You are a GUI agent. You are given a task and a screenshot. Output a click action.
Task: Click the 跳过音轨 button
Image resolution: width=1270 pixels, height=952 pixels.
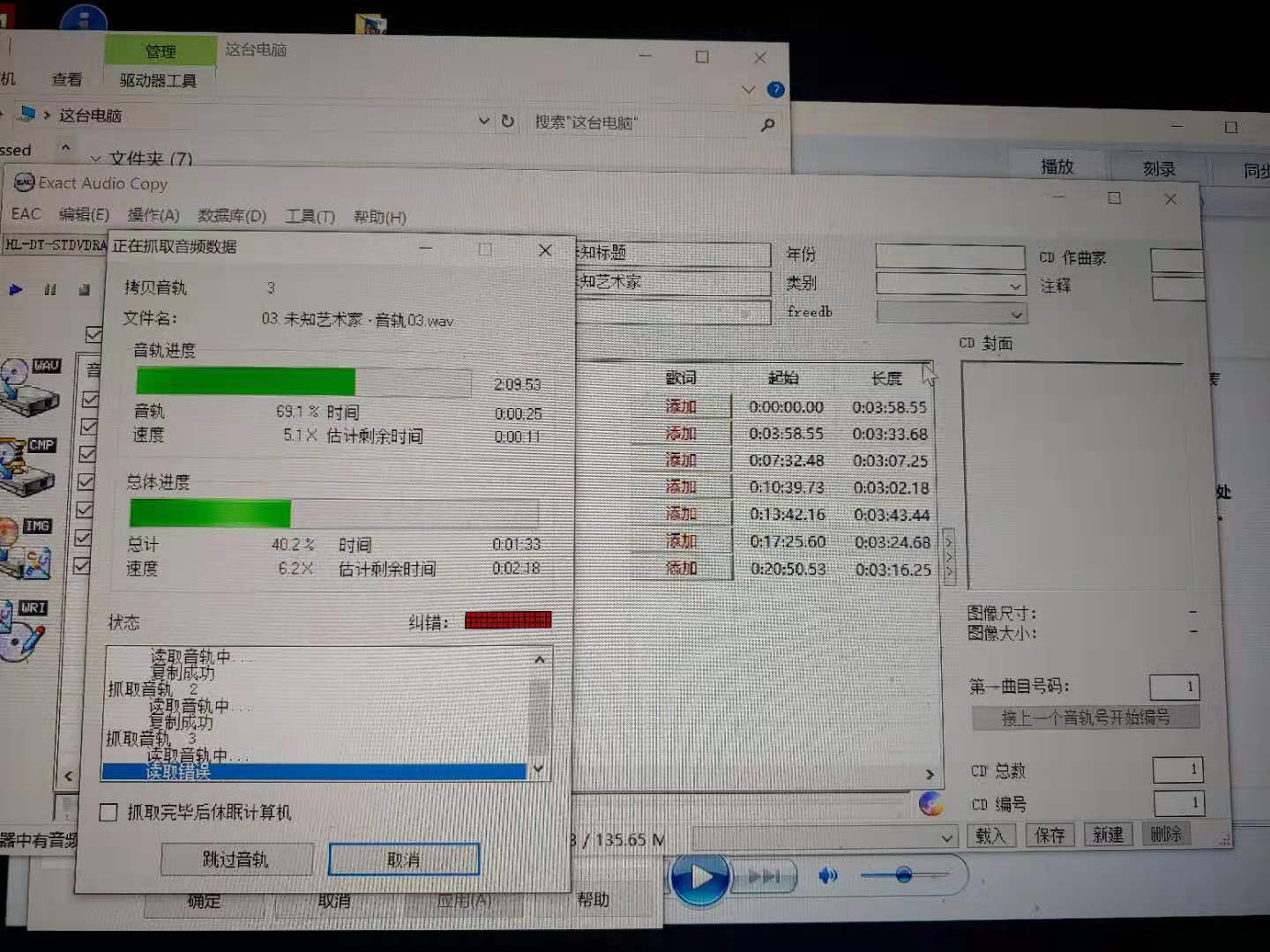[x=236, y=859]
